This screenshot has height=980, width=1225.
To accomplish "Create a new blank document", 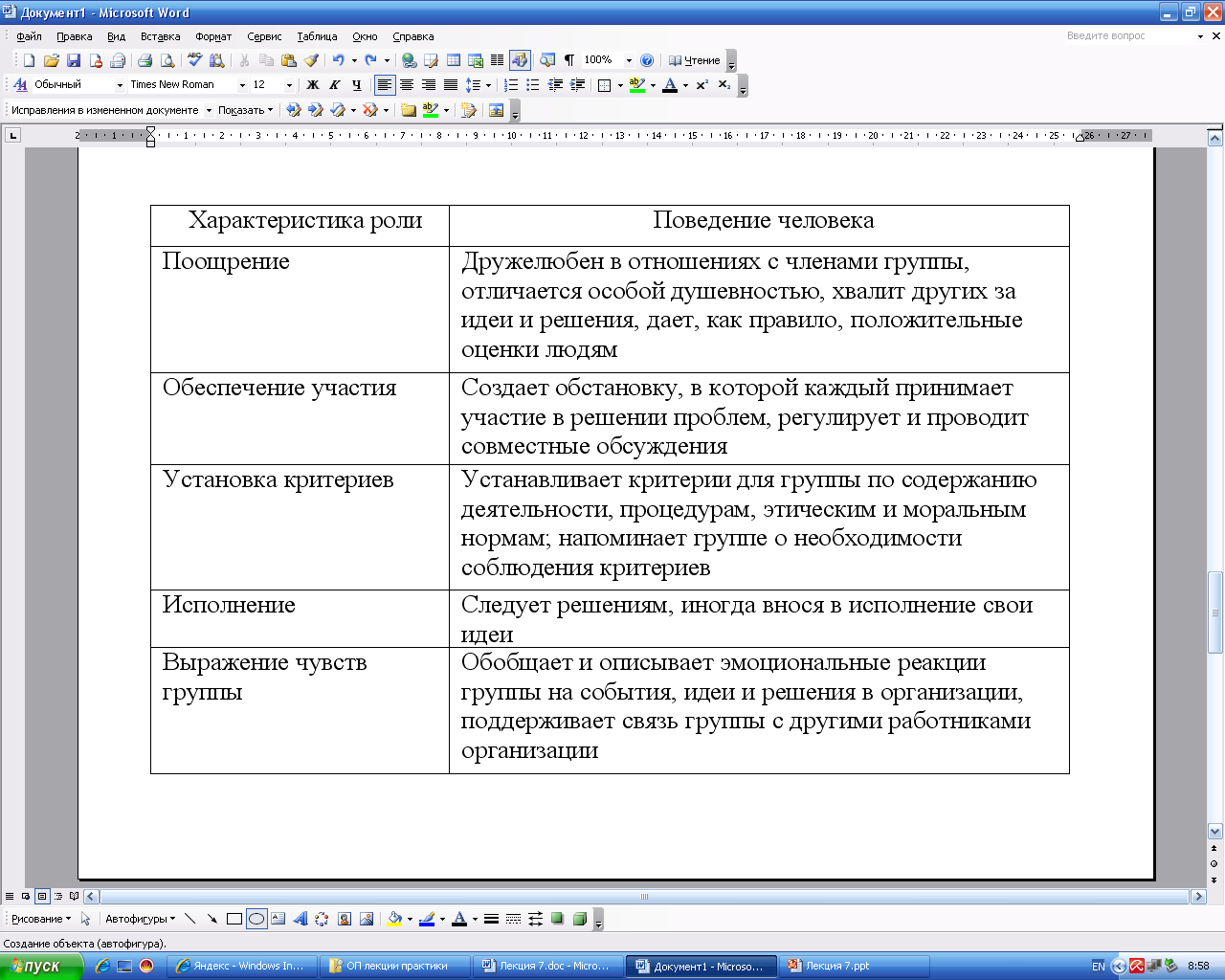I will pos(29,60).
